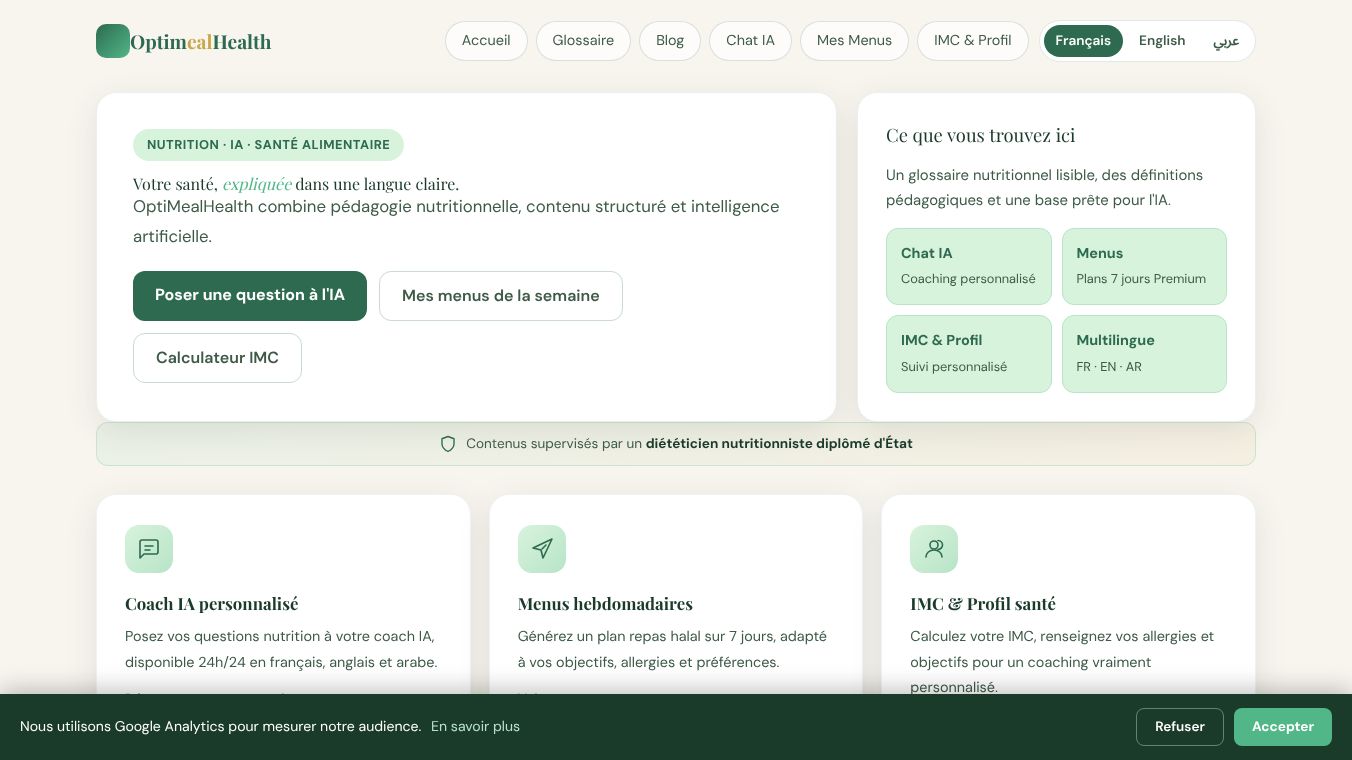Open the Calculateur IMC button

pos(217,358)
